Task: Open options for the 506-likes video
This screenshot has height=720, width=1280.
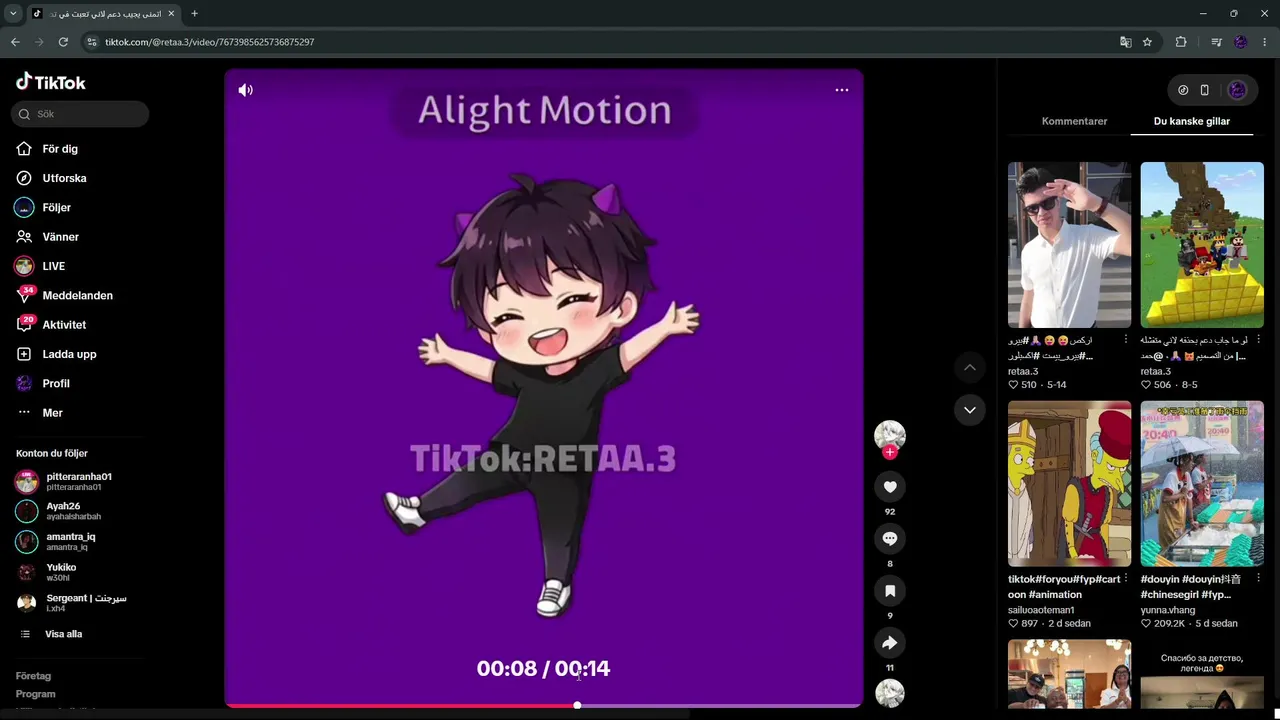Action: pyautogui.click(x=1258, y=340)
